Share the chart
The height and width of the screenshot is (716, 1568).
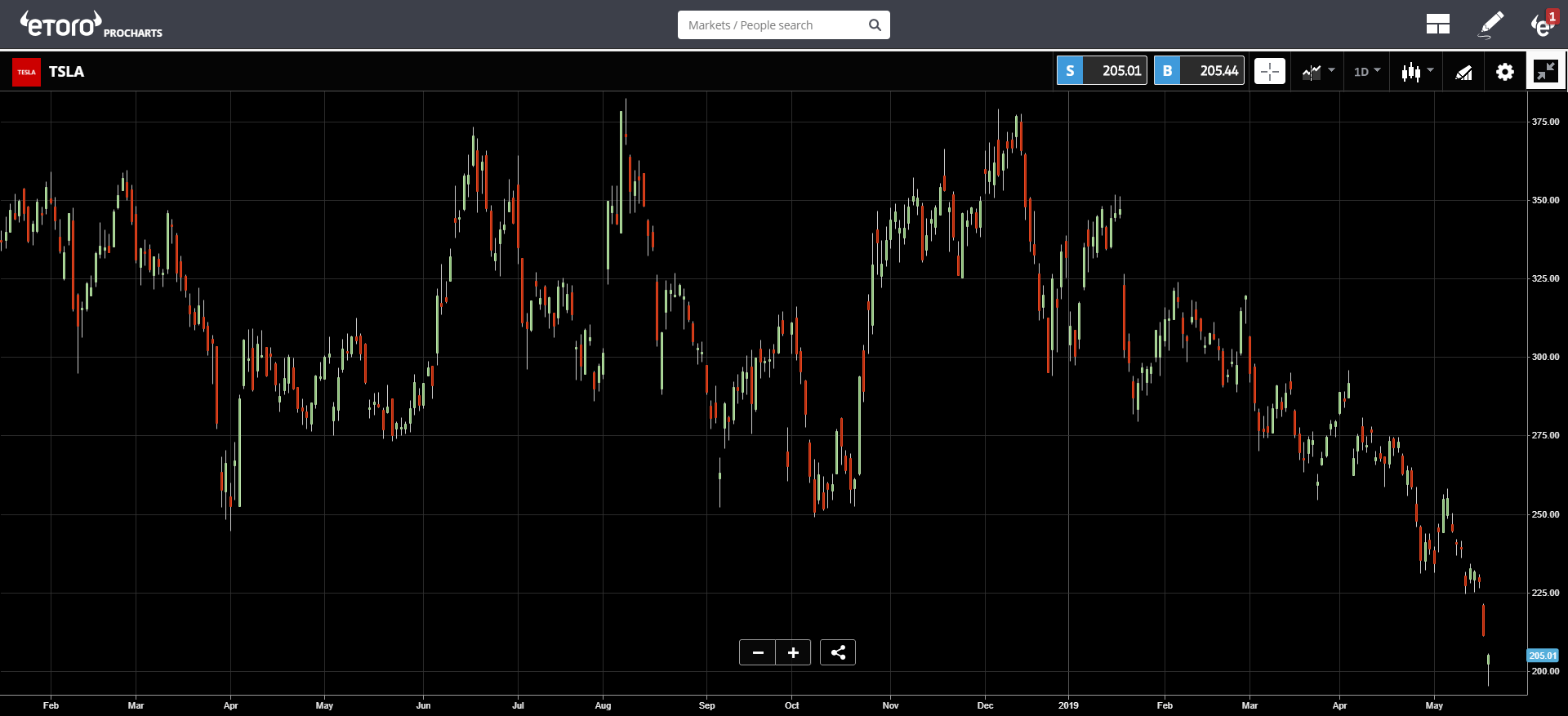click(x=838, y=652)
